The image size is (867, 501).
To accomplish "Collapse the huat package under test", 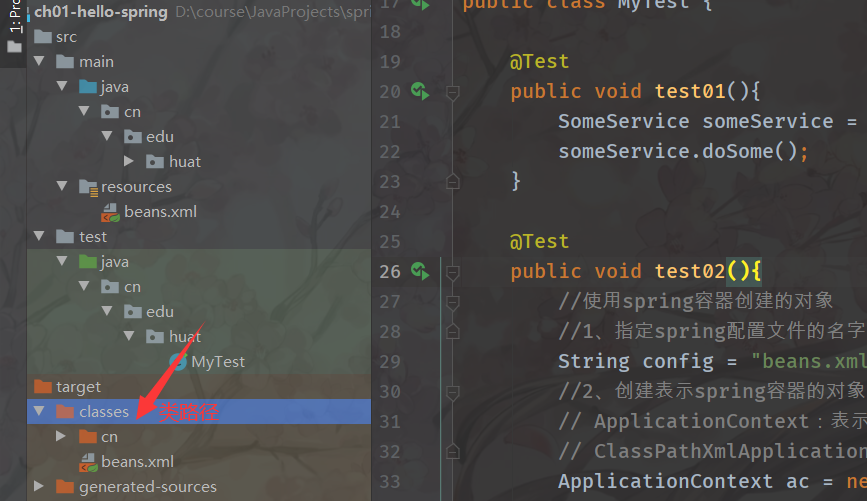I will (129, 336).
